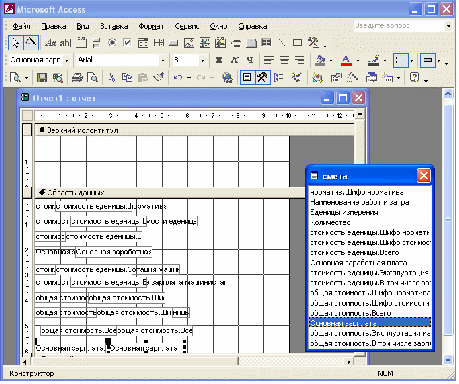The width and height of the screenshot is (459, 384).
Task: Apply the Fill/Back Color bucket
Action: click(320, 60)
